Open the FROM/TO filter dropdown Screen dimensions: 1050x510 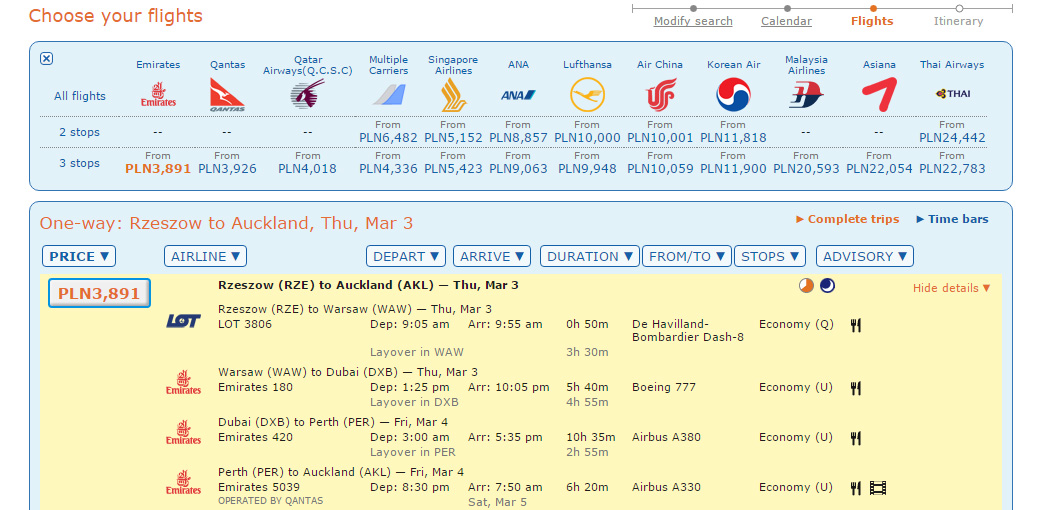tap(687, 256)
